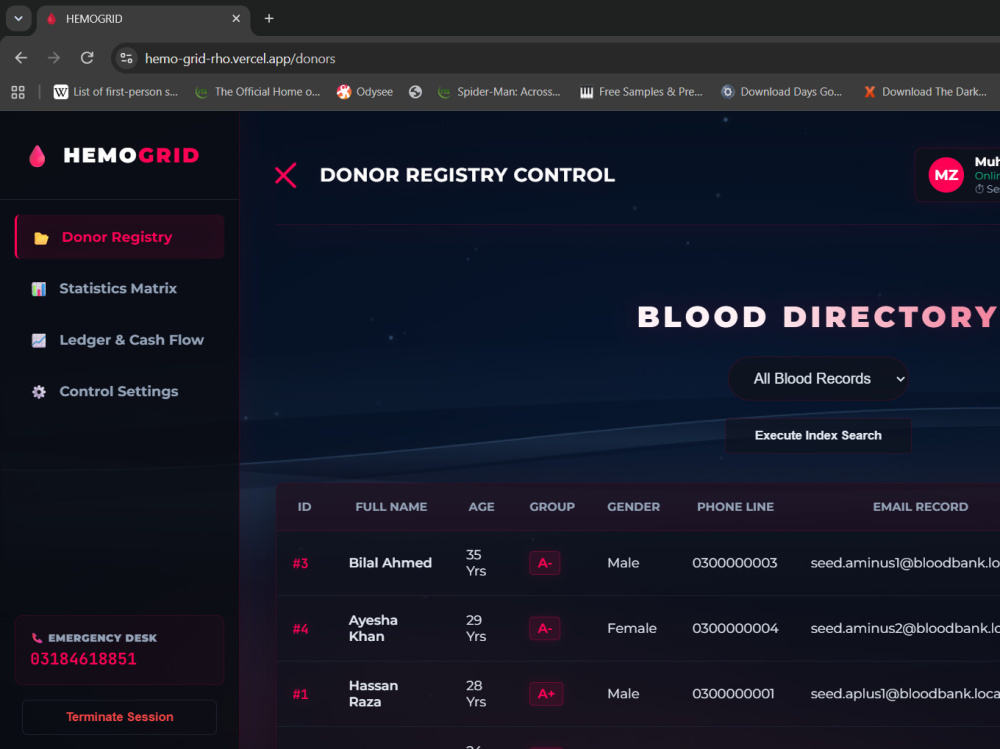
Task: Click the PHONE LINE column header
Action: tap(735, 507)
